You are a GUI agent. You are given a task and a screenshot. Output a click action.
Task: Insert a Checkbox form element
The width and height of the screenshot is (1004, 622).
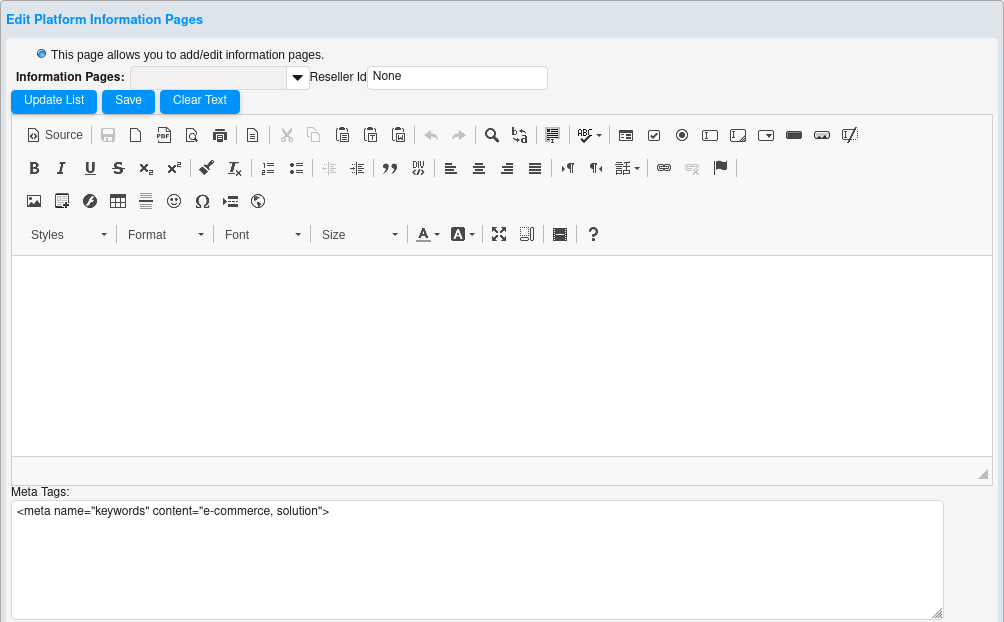pos(653,135)
